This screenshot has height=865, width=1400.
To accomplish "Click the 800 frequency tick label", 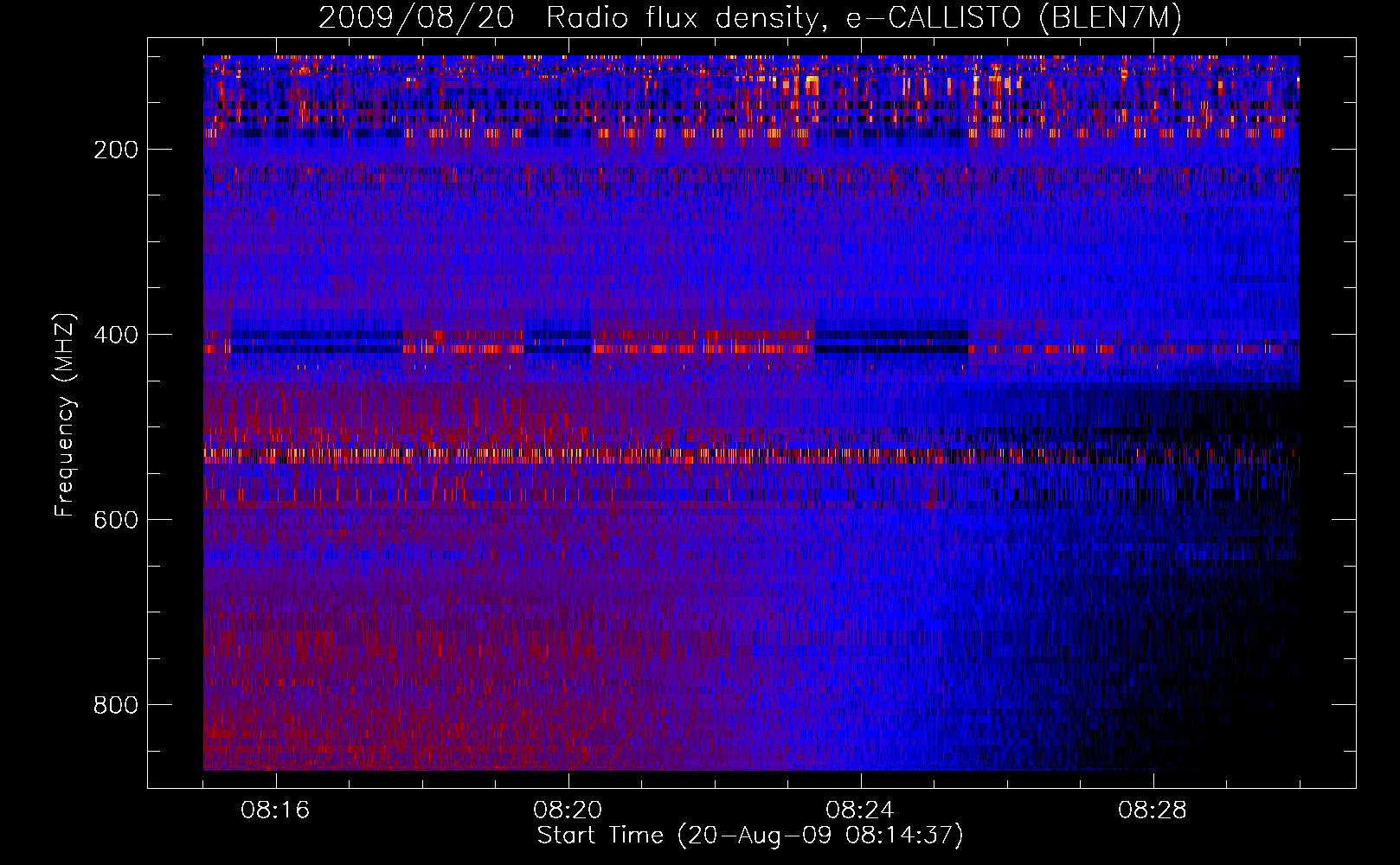I will pyautogui.click(x=116, y=705).
